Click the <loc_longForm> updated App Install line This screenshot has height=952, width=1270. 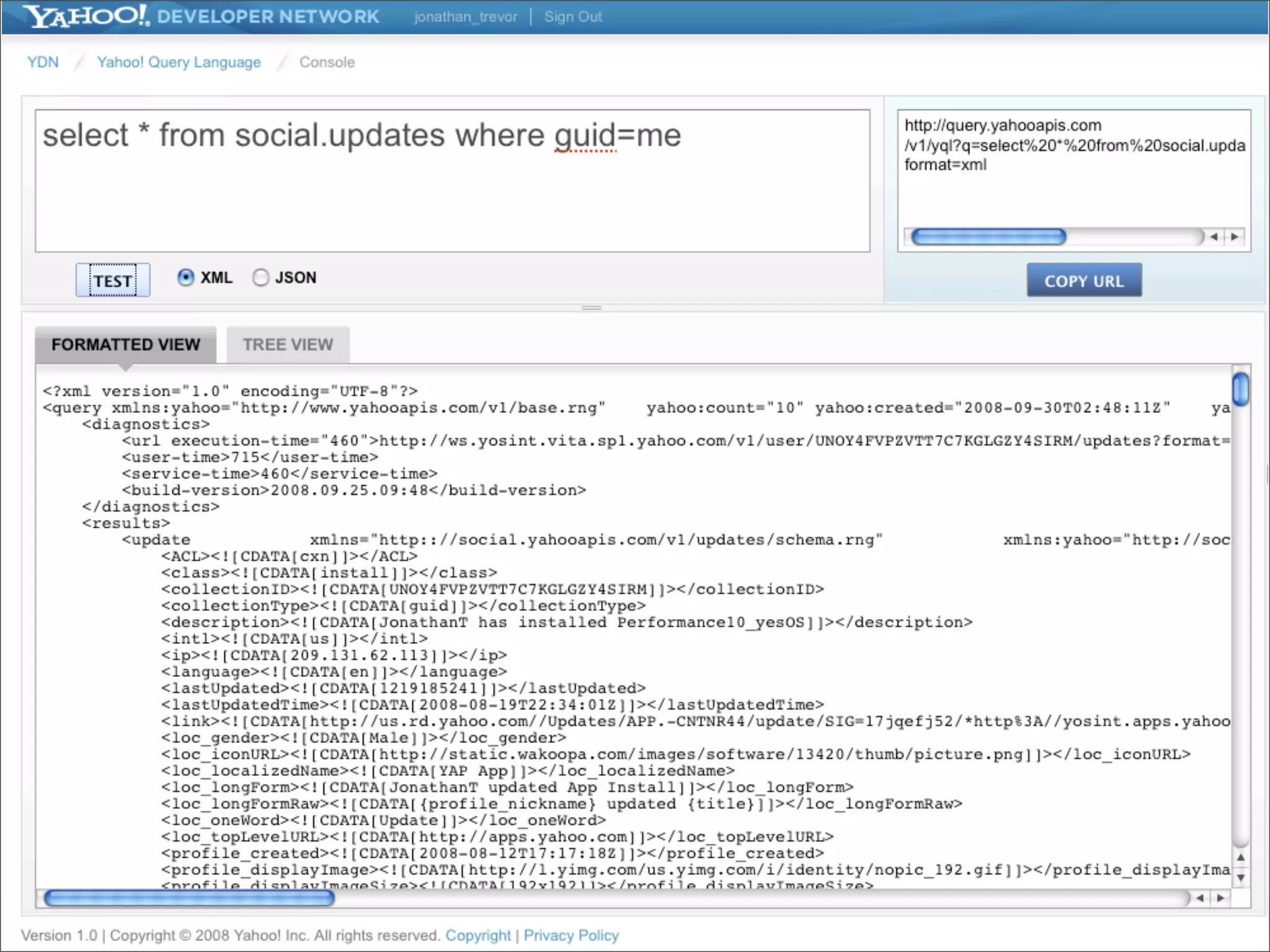tap(508, 787)
